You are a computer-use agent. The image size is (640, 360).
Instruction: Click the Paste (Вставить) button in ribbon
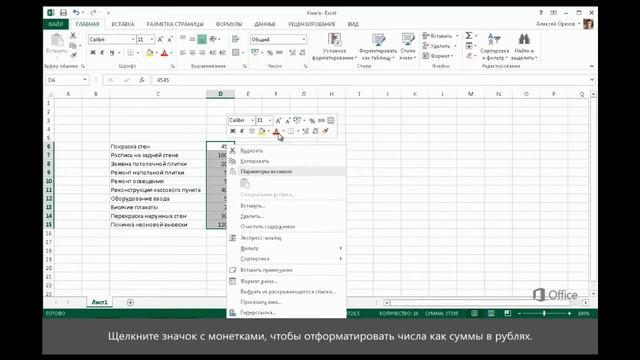[56, 44]
